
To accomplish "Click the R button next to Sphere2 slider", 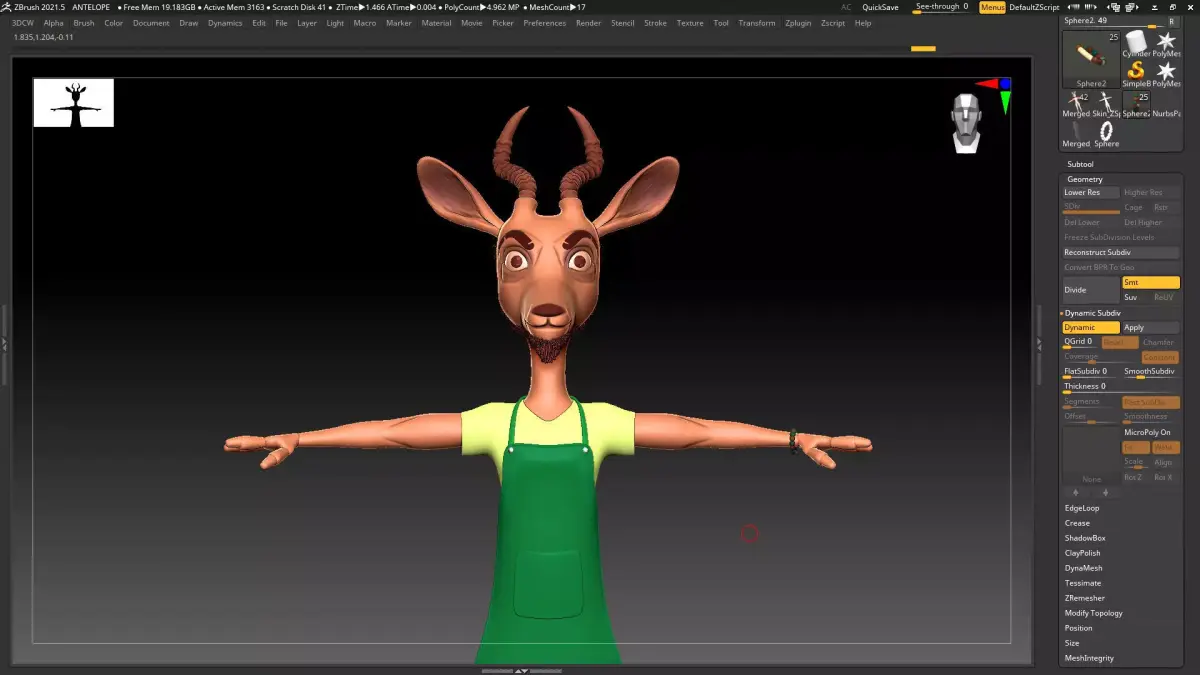I will click(1172, 20).
